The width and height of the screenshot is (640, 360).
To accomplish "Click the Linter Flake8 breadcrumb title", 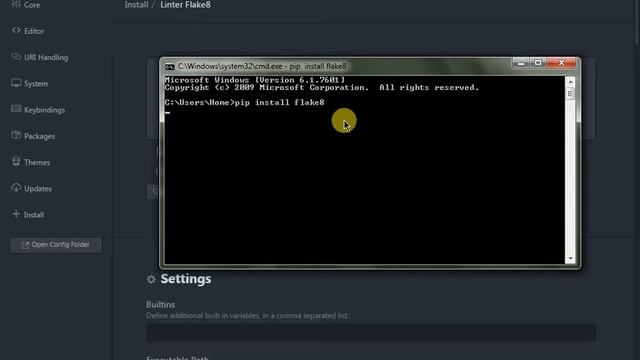I will tap(185, 5).
